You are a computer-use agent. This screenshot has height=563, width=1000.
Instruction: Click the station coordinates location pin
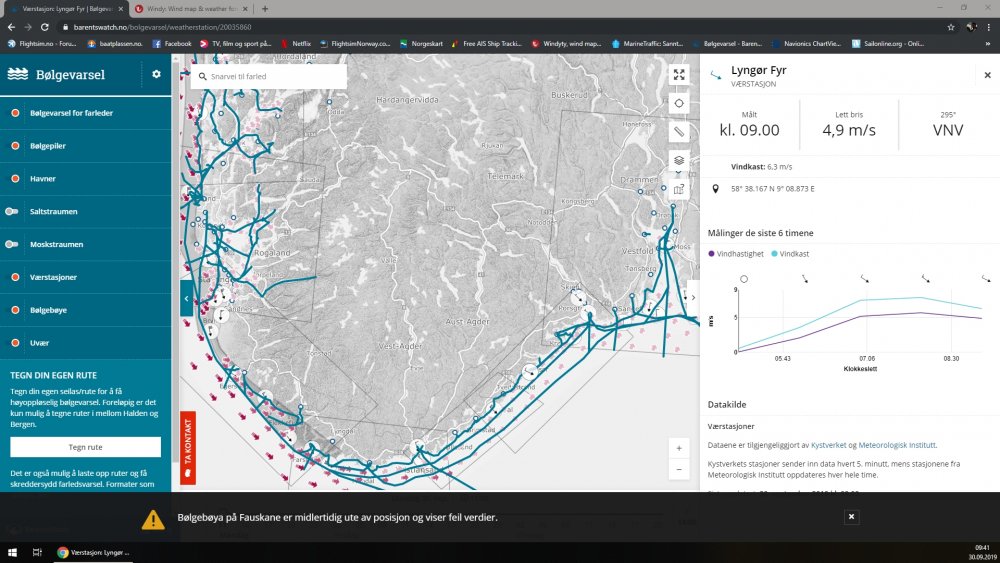pos(716,189)
